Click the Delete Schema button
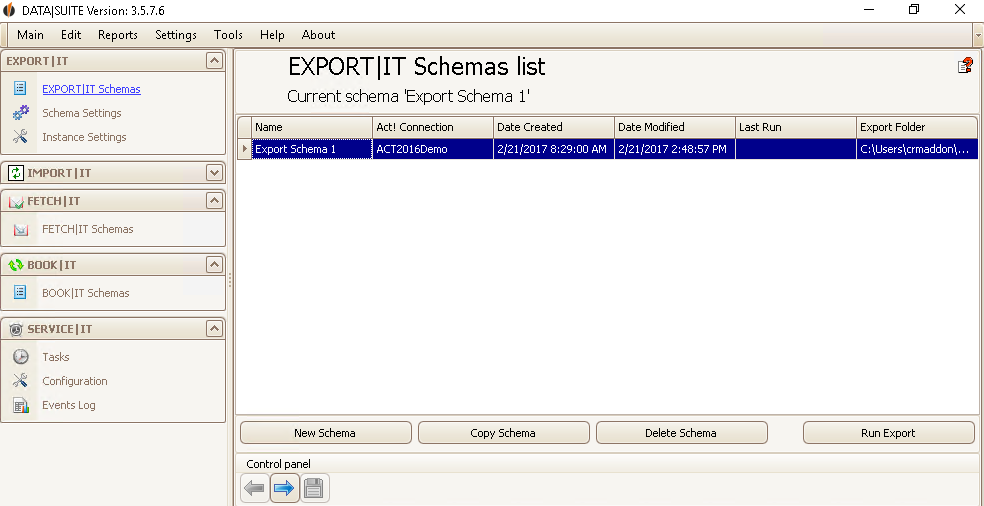984x506 pixels. (682, 433)
